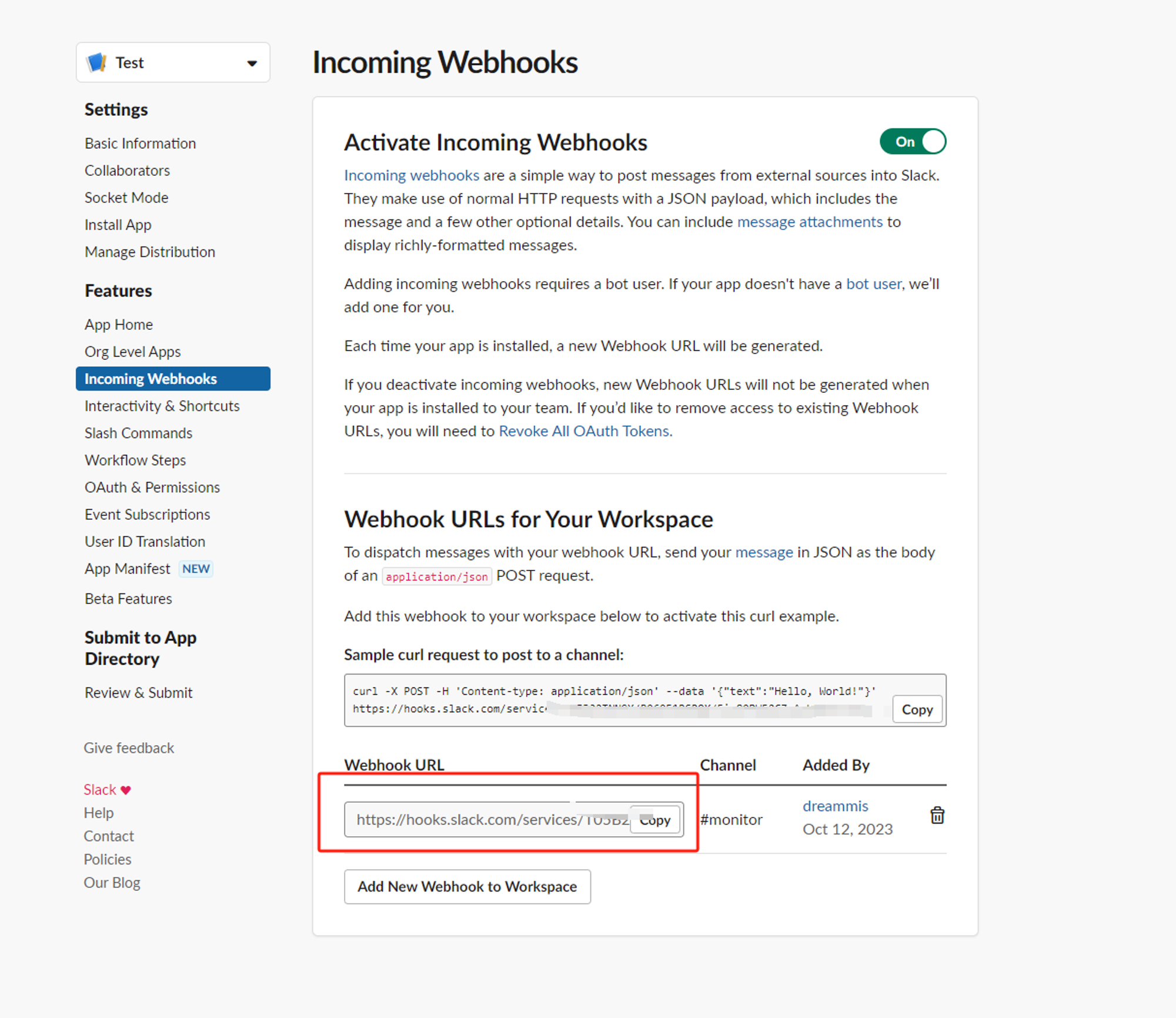Turn off the Activate Incoming Webhooks switch
1176x1018 pixels.
tap(912, 142)
